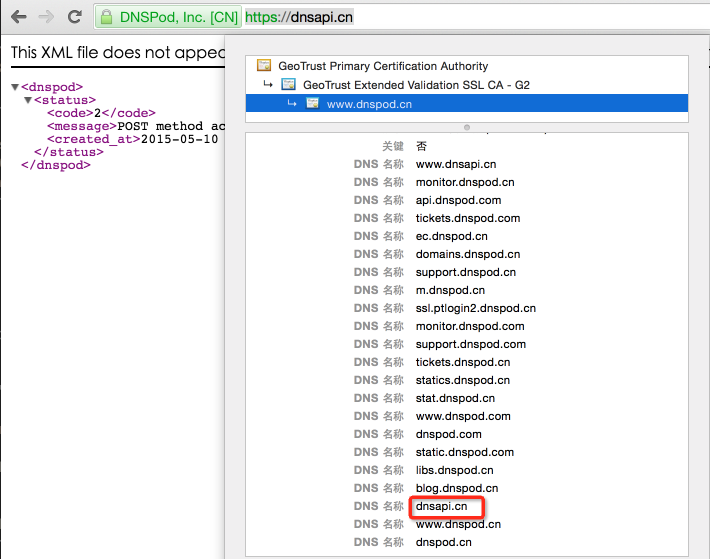710x559 pixels.
Task: Click DNS name www.dnspod.com
Action: [x=463, y=416]
